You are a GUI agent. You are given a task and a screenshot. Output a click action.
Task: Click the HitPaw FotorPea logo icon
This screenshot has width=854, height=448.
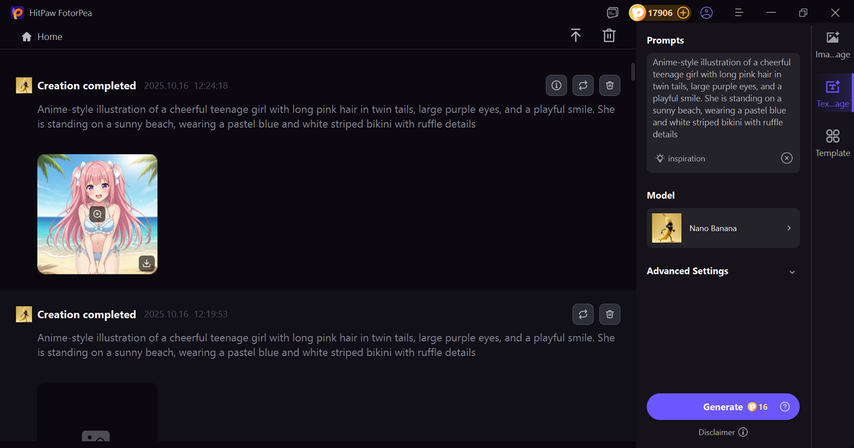point(17,13)
